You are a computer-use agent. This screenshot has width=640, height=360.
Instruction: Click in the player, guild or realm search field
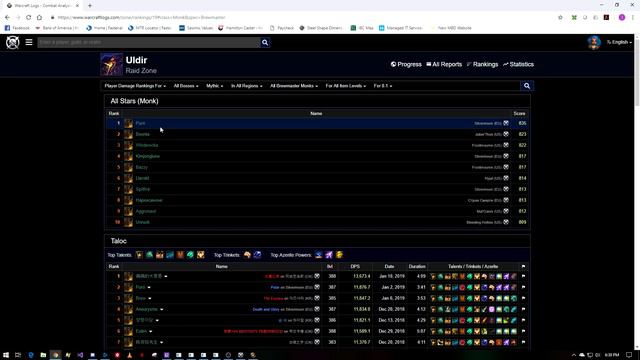pos(149,42)
